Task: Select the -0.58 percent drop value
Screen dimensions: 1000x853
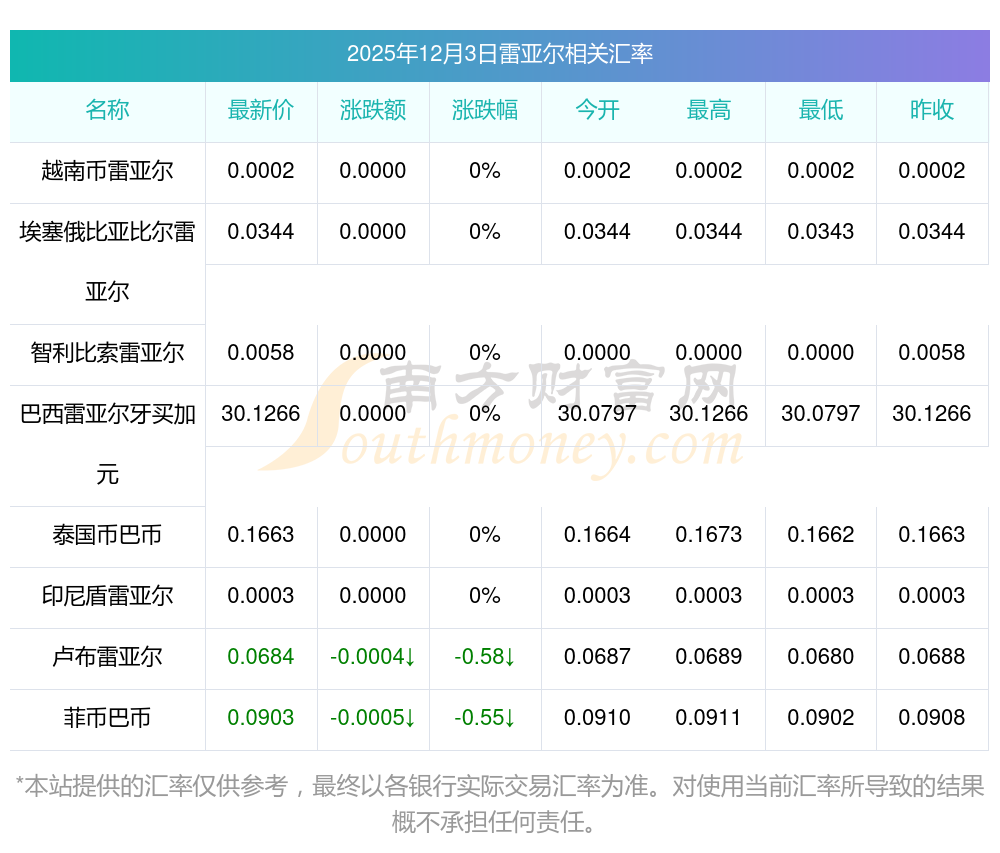Action: pyautogui.click(x=484, y=657)
